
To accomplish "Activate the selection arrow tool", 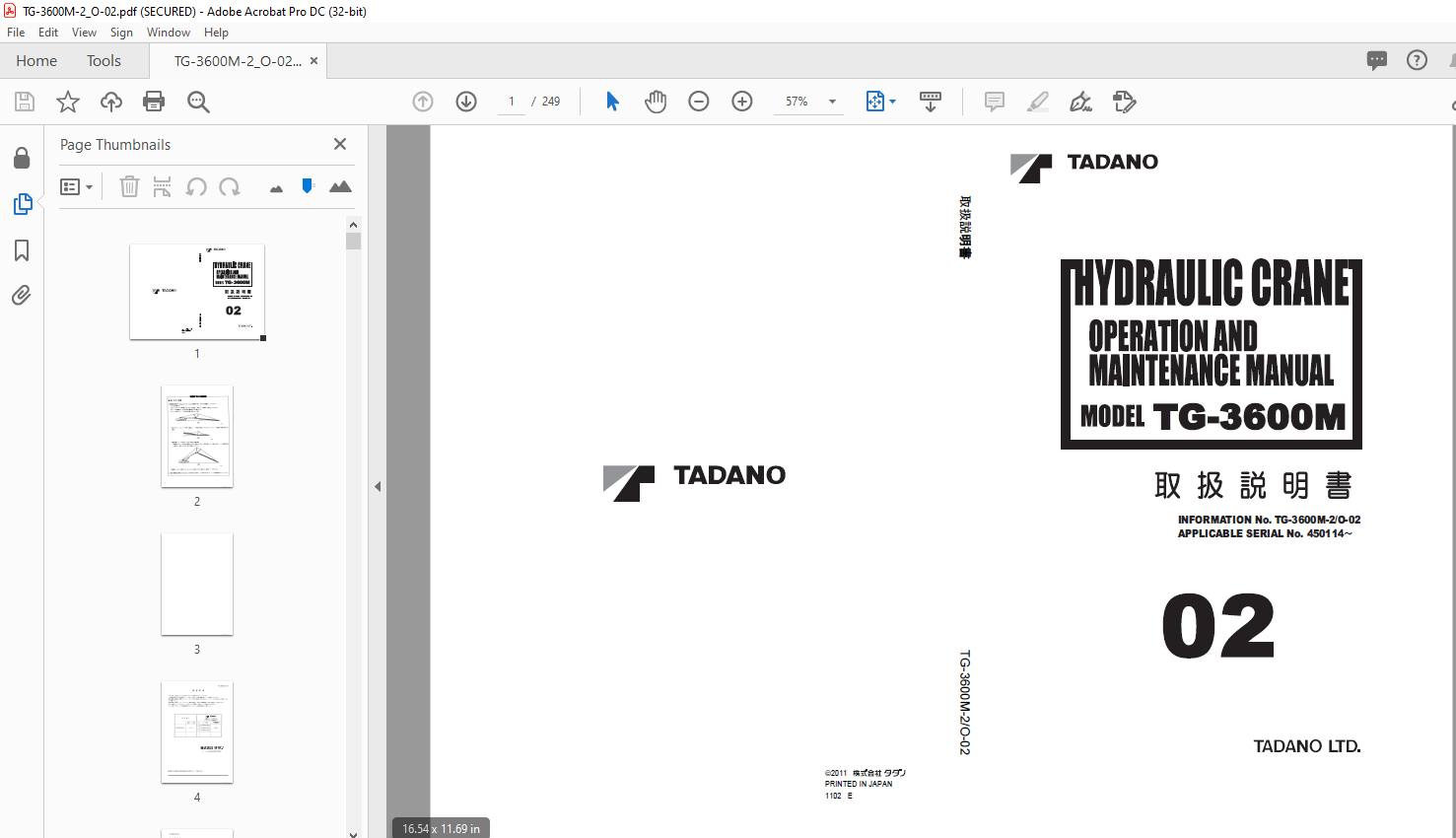I will pyautogui.click(x=612, y=102).
